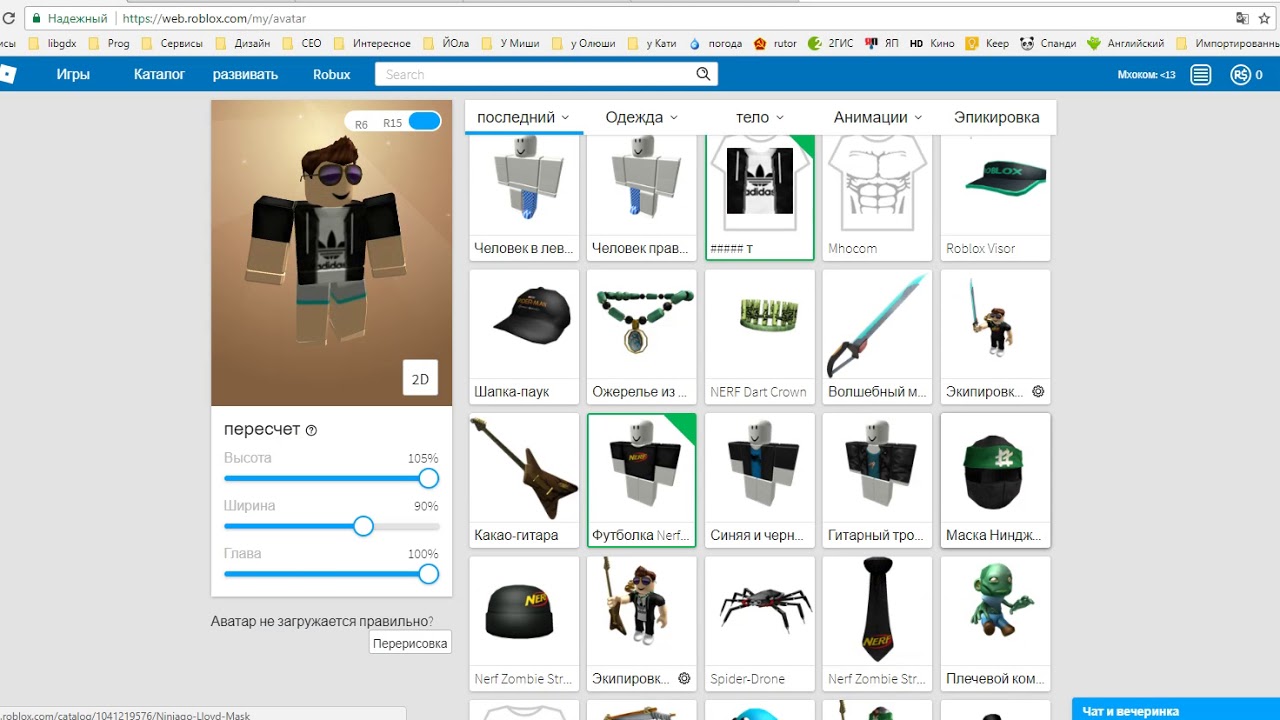
Task: Select the Ожерелье necklace item
Action: tap(642, 336)
